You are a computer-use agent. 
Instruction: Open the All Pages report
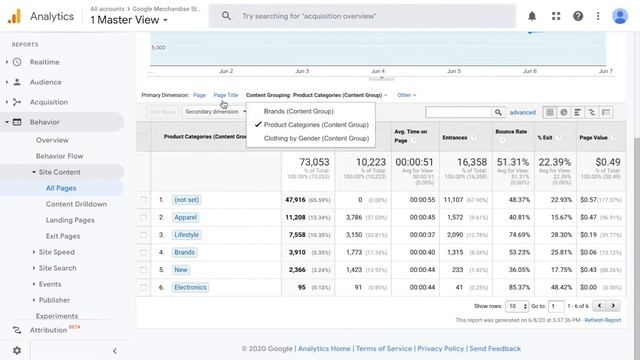pyautogui.click(x=61, y=188)
